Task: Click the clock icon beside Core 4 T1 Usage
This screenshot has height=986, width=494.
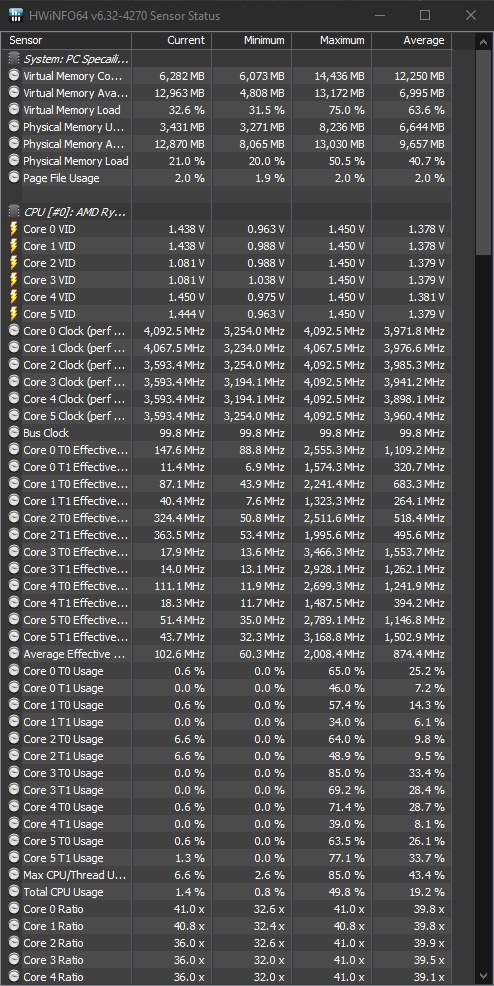Action: tap(14, 824)
